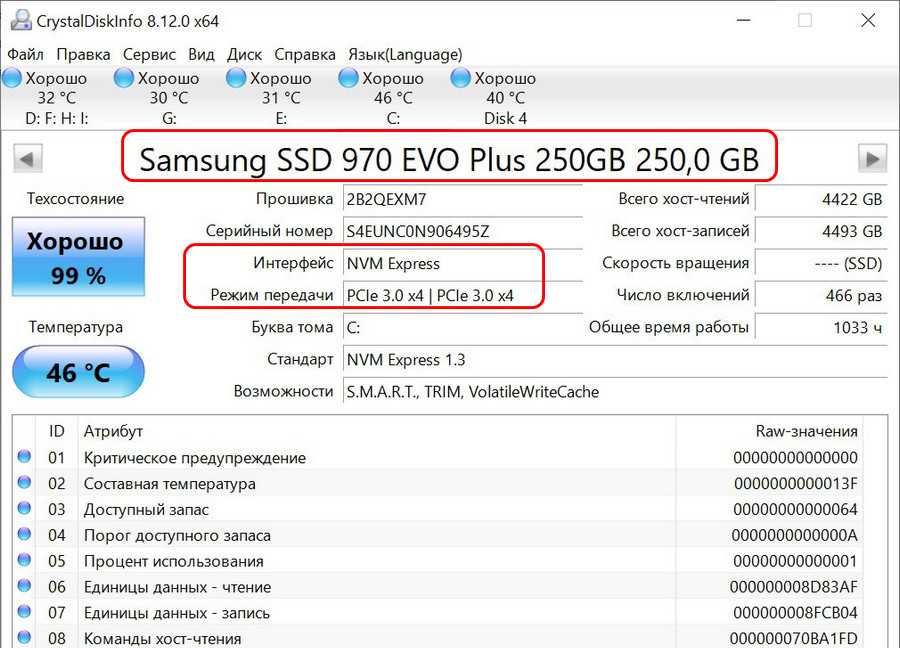Close the CrystalDiskInfo window
The width and height of the screenshot is (900, 648).
(x=868, y=21)
